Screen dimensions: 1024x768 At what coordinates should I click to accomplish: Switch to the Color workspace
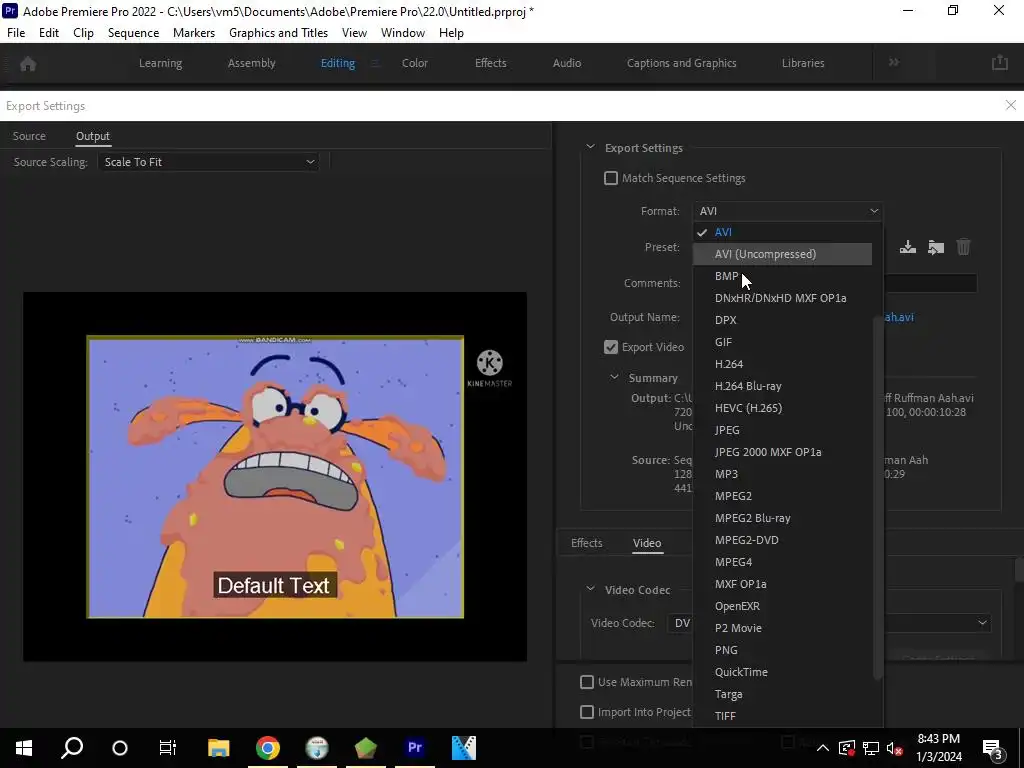coord(415,63)
